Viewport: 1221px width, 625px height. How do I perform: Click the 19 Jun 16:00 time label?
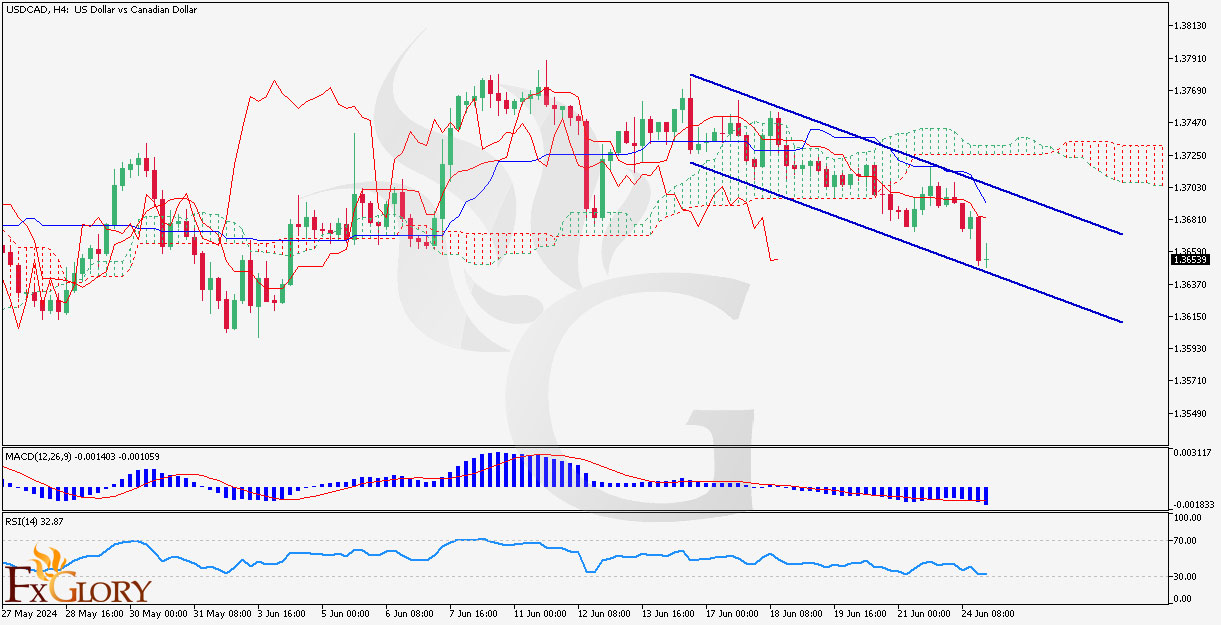tap(861, 612)
